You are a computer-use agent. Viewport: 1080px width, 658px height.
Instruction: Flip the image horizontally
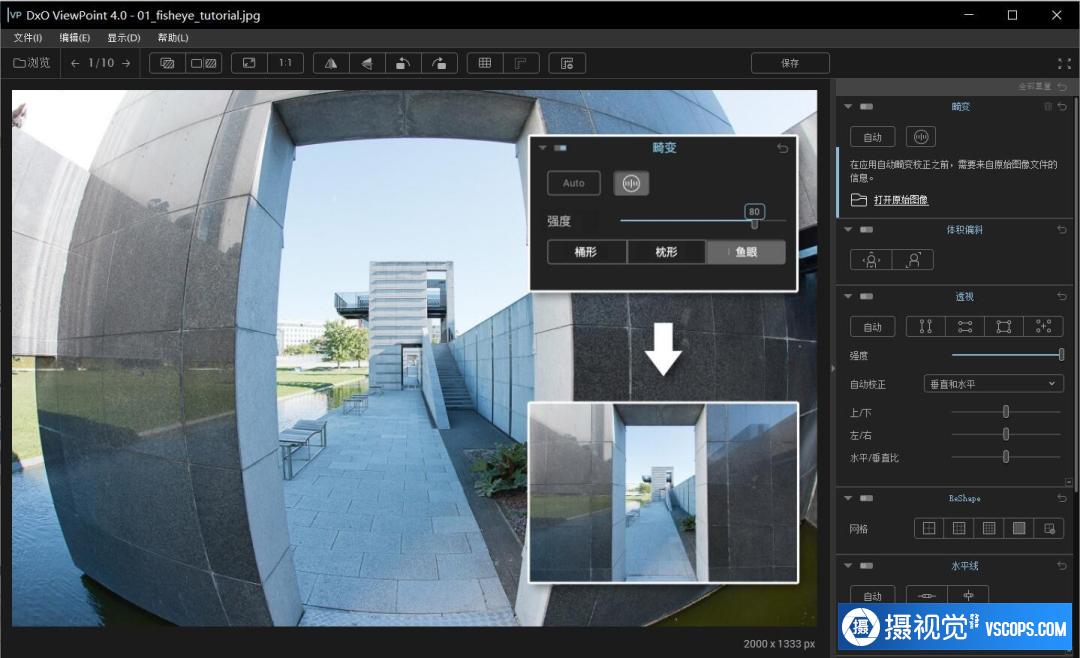coord(331,63)
